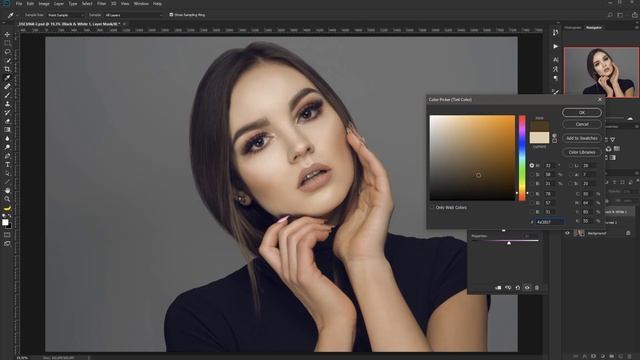Open Color Libraries button

582,152
